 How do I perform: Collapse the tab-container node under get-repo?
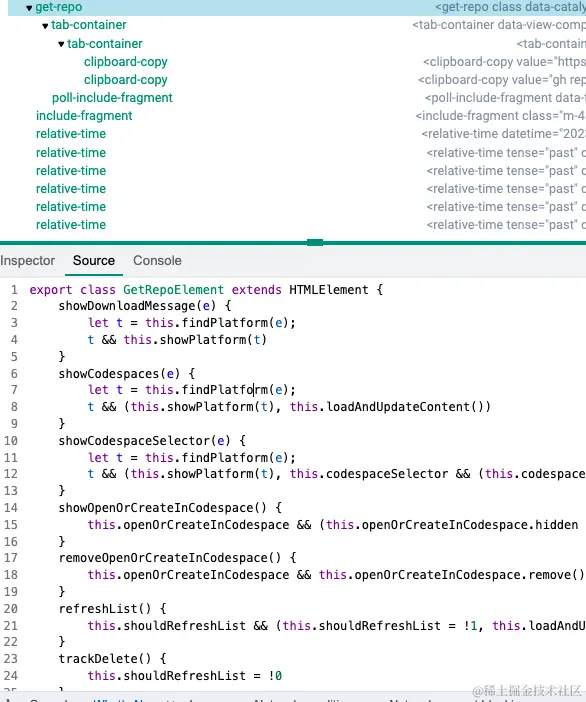(x=45, y=26)
